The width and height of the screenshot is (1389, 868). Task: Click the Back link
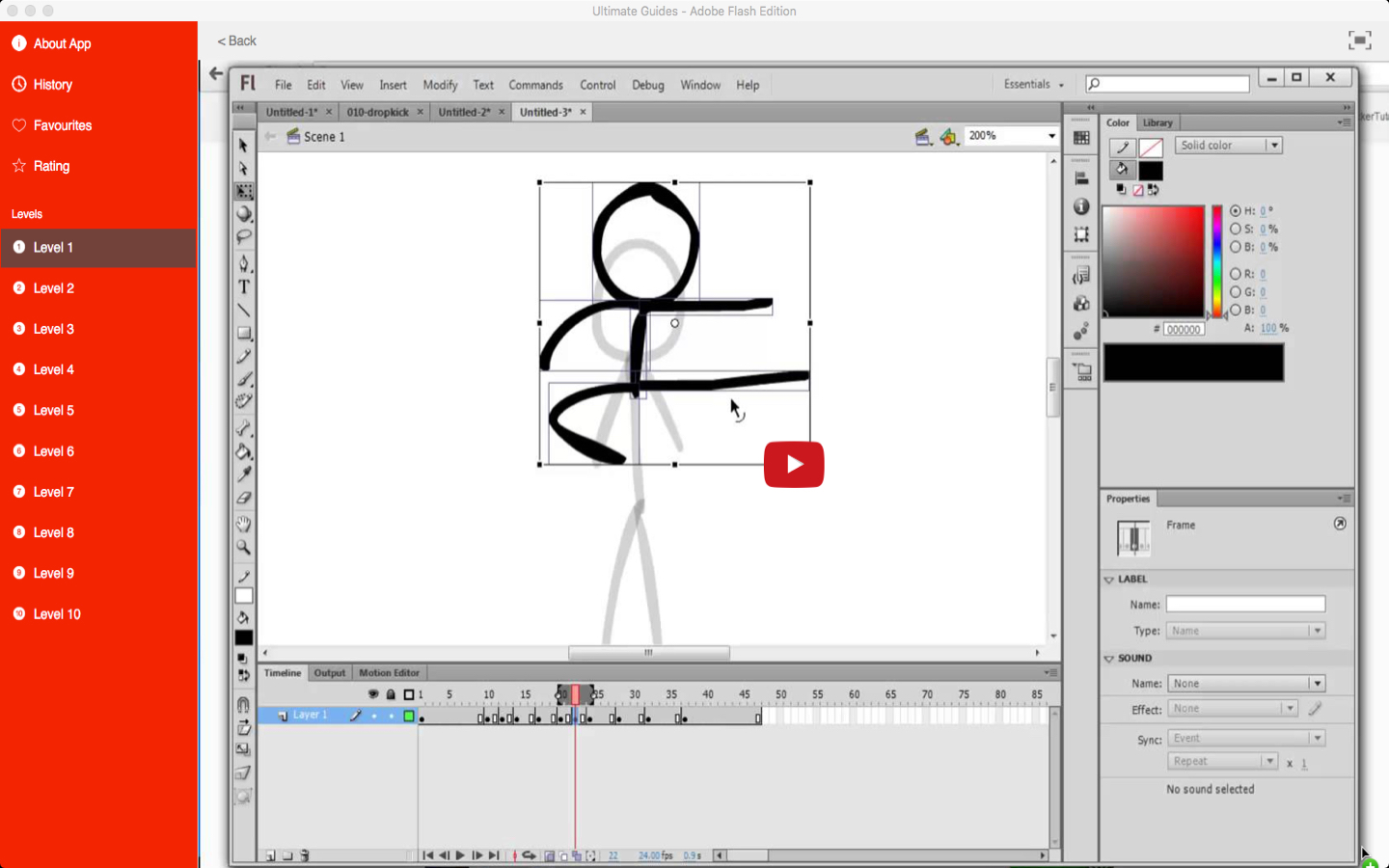click(x=237, y=41)
